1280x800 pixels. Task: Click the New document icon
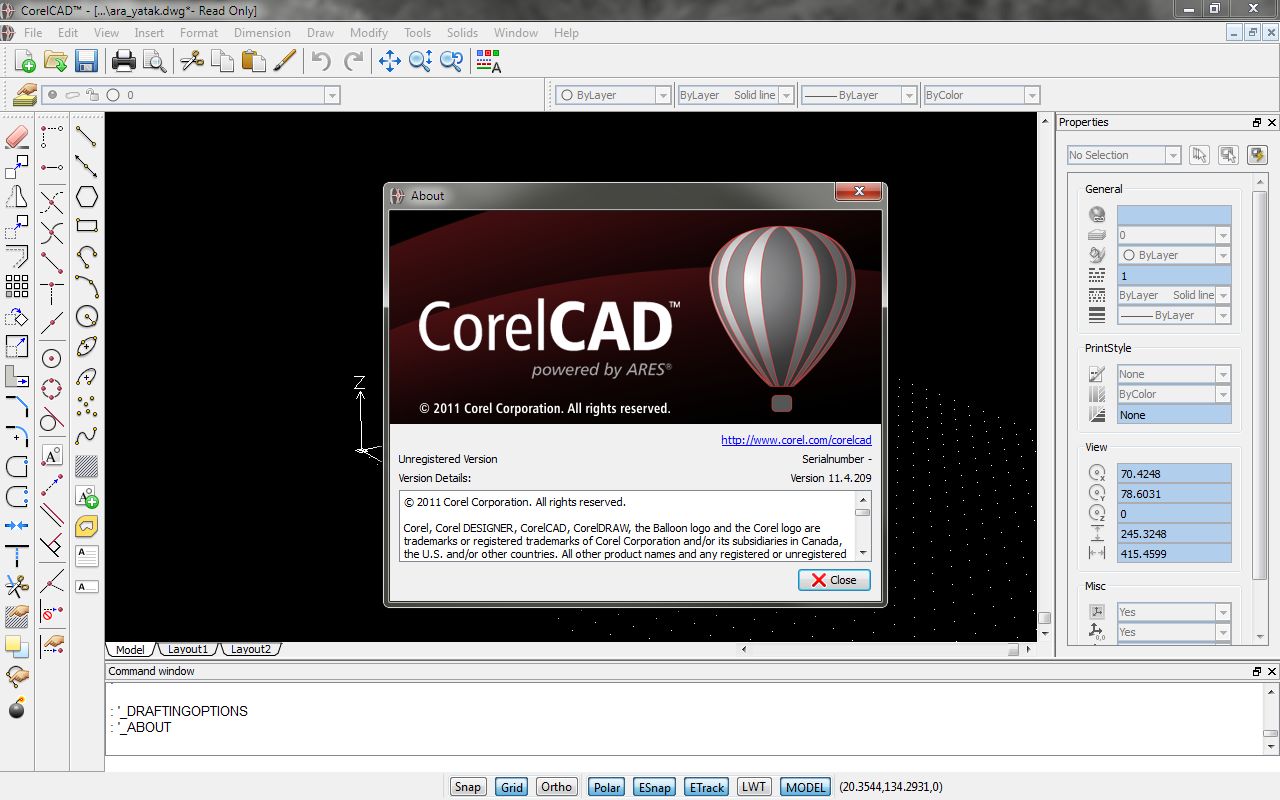(x=25, y=61)
